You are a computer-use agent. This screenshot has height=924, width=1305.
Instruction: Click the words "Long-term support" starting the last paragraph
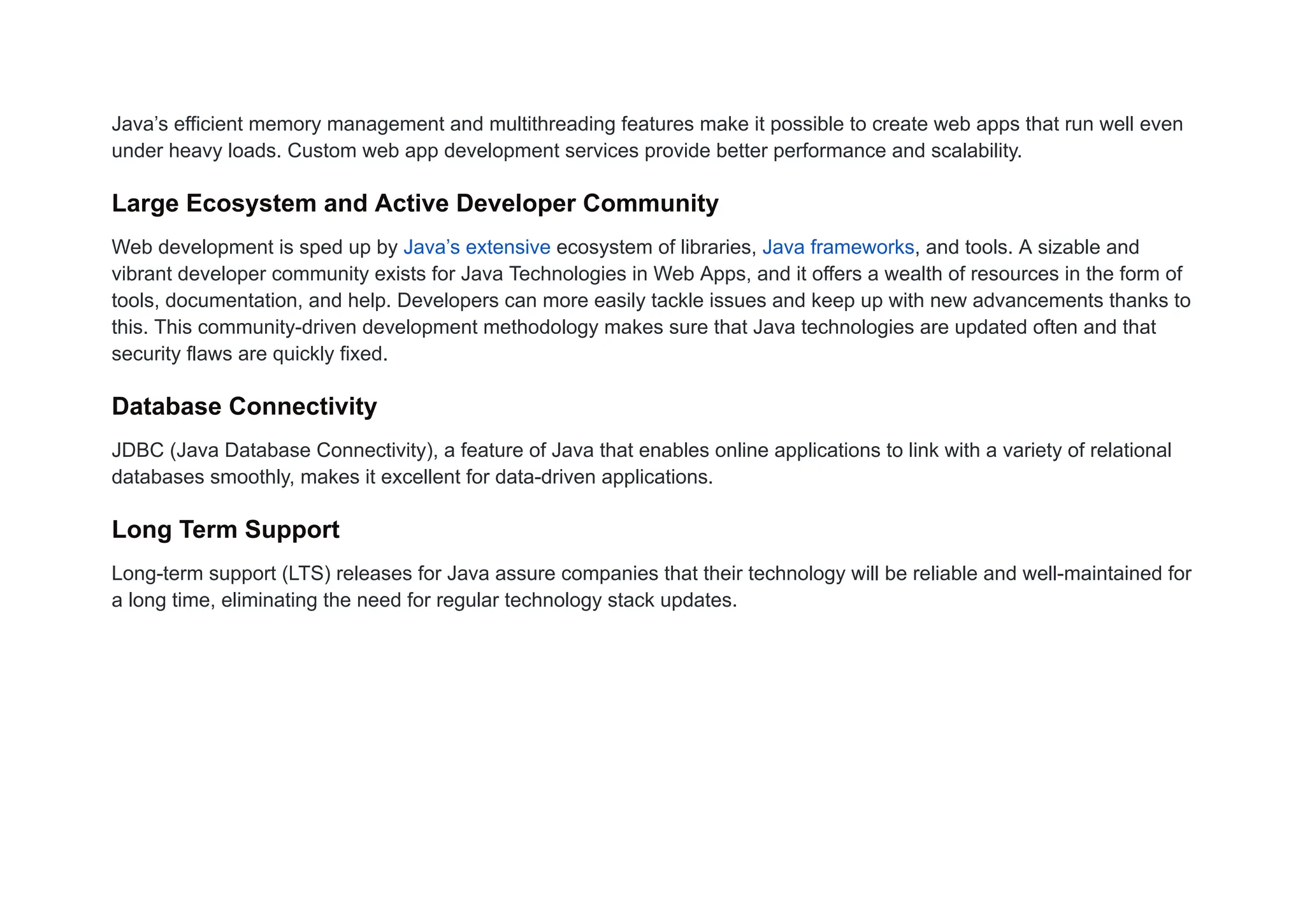coord(194,574)
